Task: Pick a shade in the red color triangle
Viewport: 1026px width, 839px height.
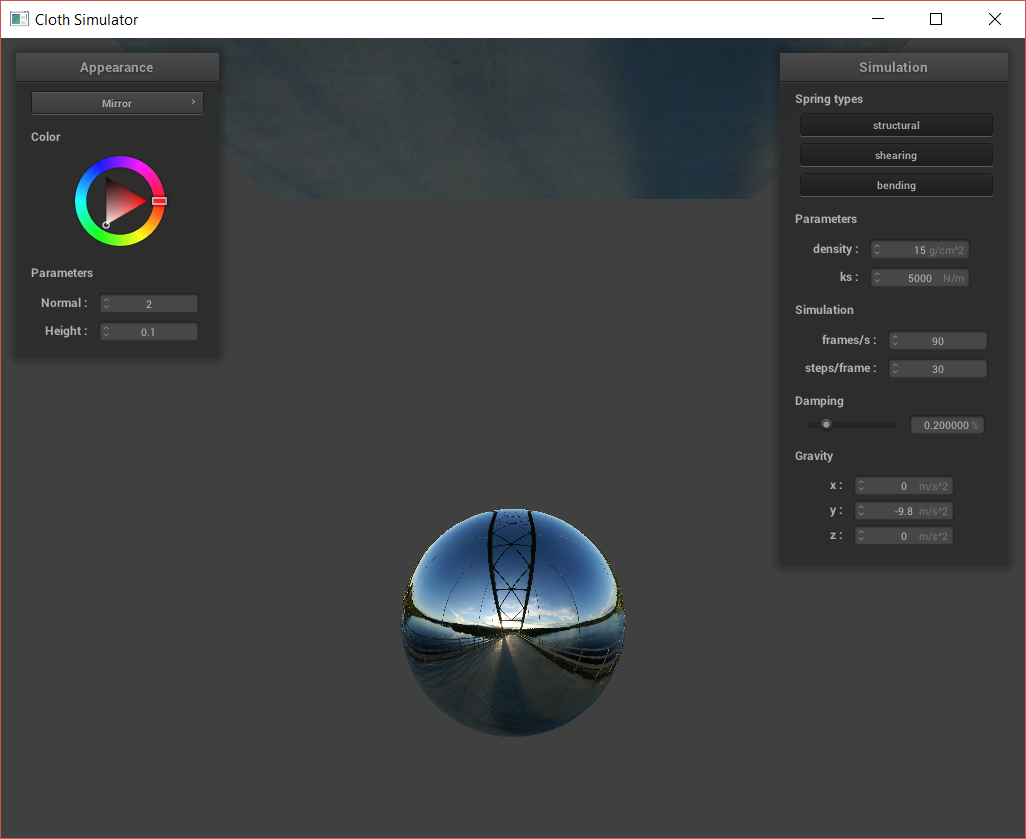Action: pos(123,200)
